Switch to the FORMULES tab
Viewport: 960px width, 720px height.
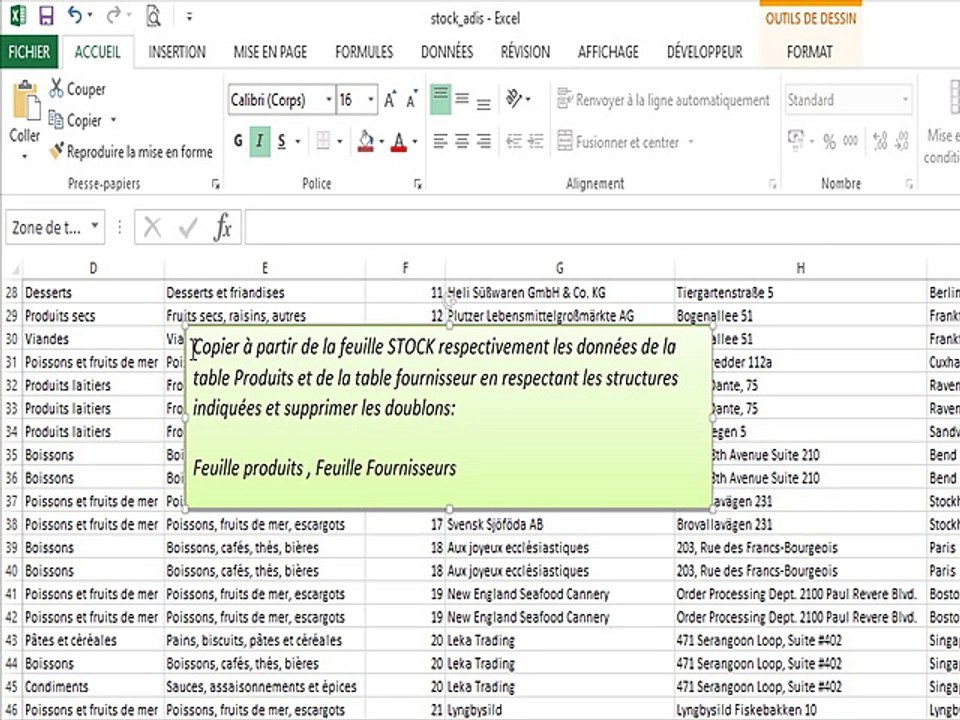click(x=364, y=52)
